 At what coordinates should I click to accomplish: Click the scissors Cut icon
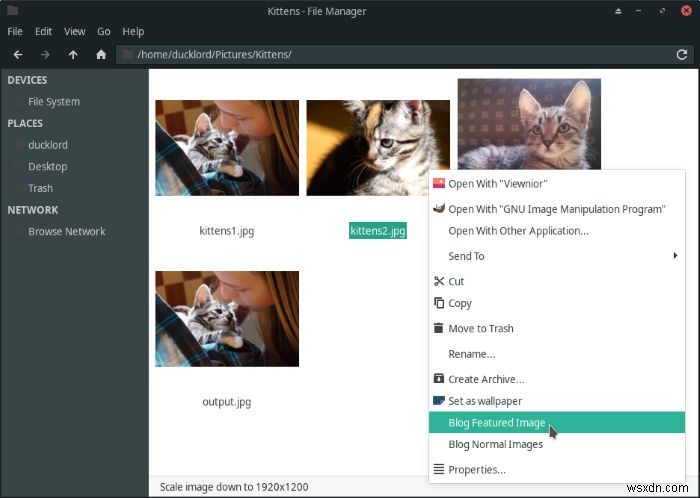(x=439, y=281)
